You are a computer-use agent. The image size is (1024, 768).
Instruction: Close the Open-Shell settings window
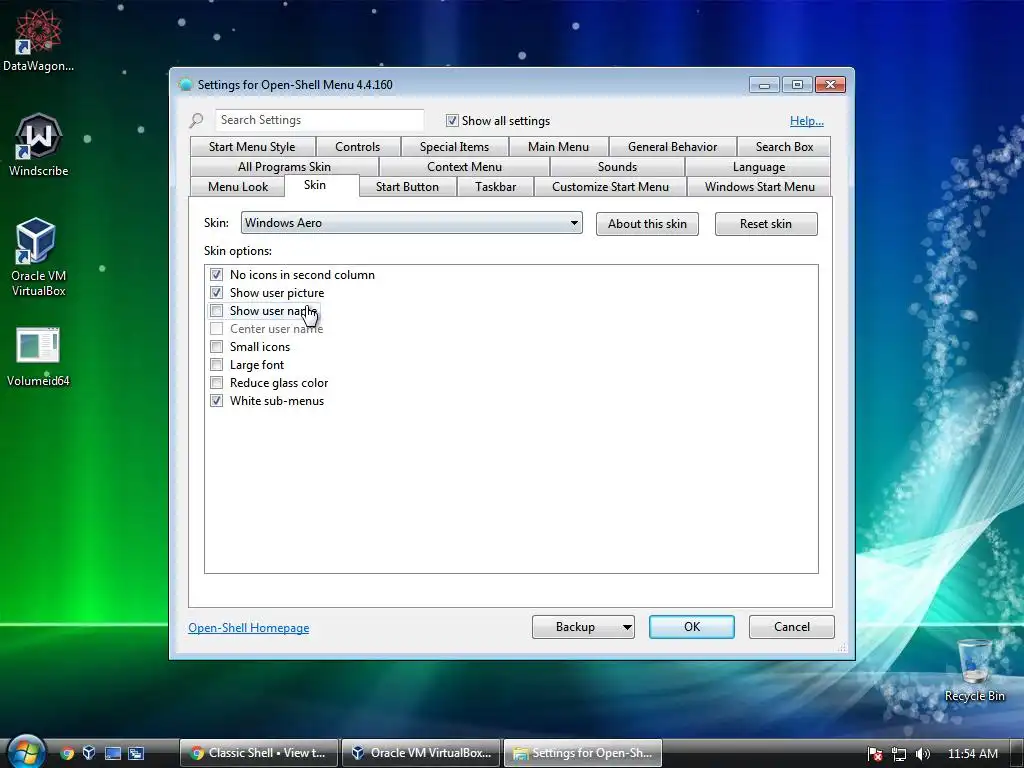tap(830, 84)
